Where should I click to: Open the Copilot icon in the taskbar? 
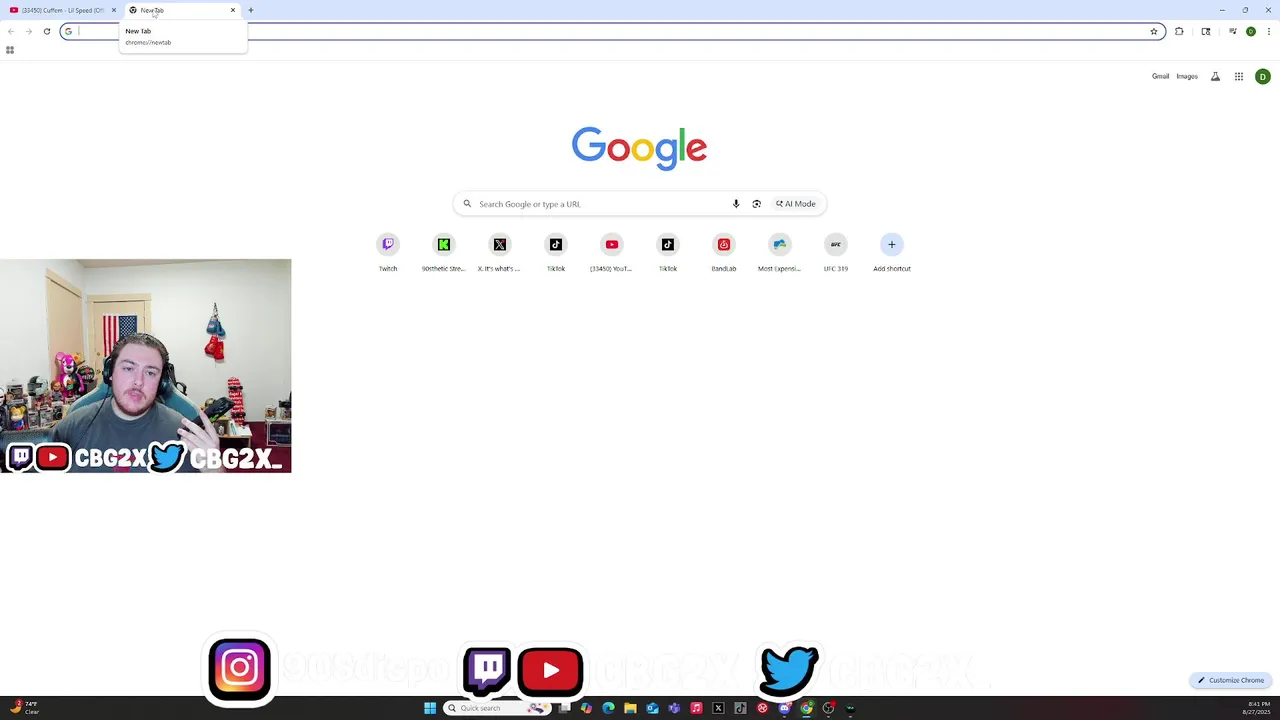point(586,708)
